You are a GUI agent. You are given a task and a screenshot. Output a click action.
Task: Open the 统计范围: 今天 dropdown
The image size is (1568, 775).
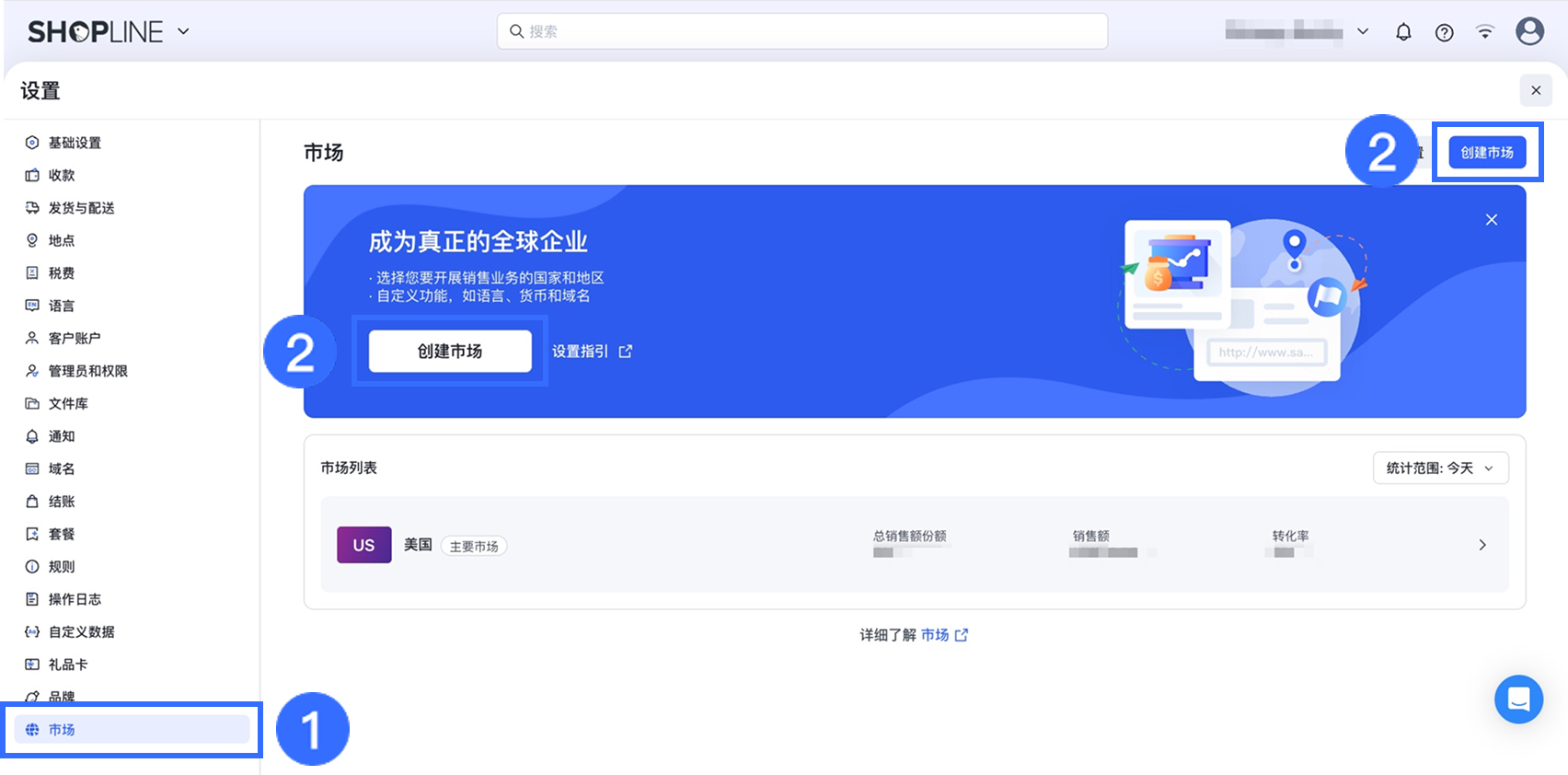[x=1440, y=468]
